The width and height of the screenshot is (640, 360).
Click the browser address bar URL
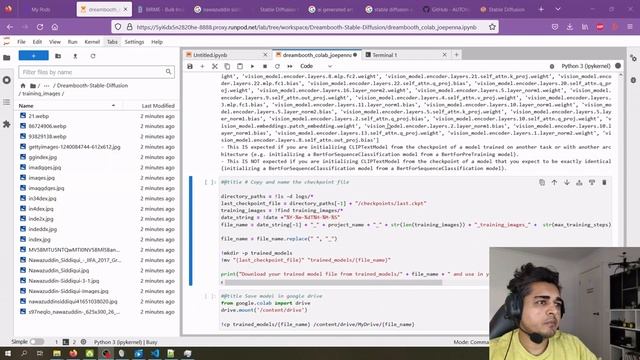[x=306, y=27]
